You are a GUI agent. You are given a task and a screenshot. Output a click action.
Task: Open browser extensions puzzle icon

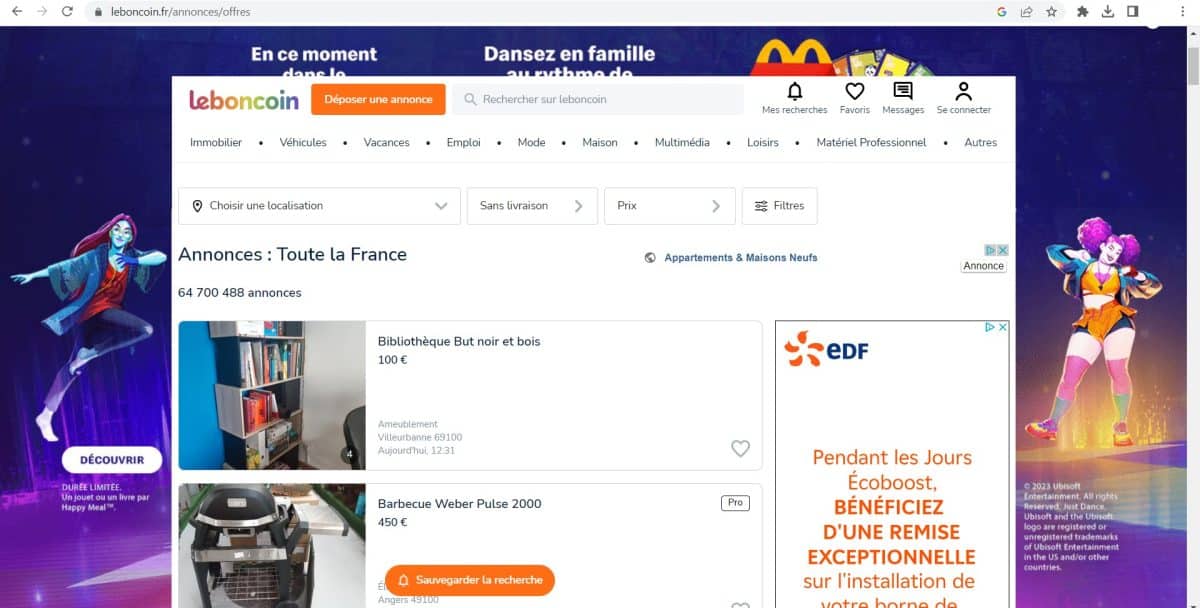[1082, 12]
